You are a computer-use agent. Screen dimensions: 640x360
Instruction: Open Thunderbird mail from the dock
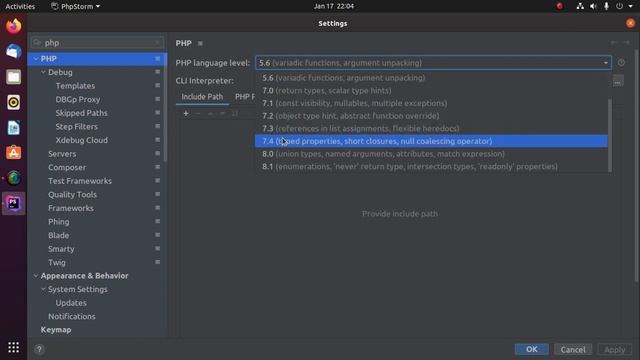pos(13,51)
